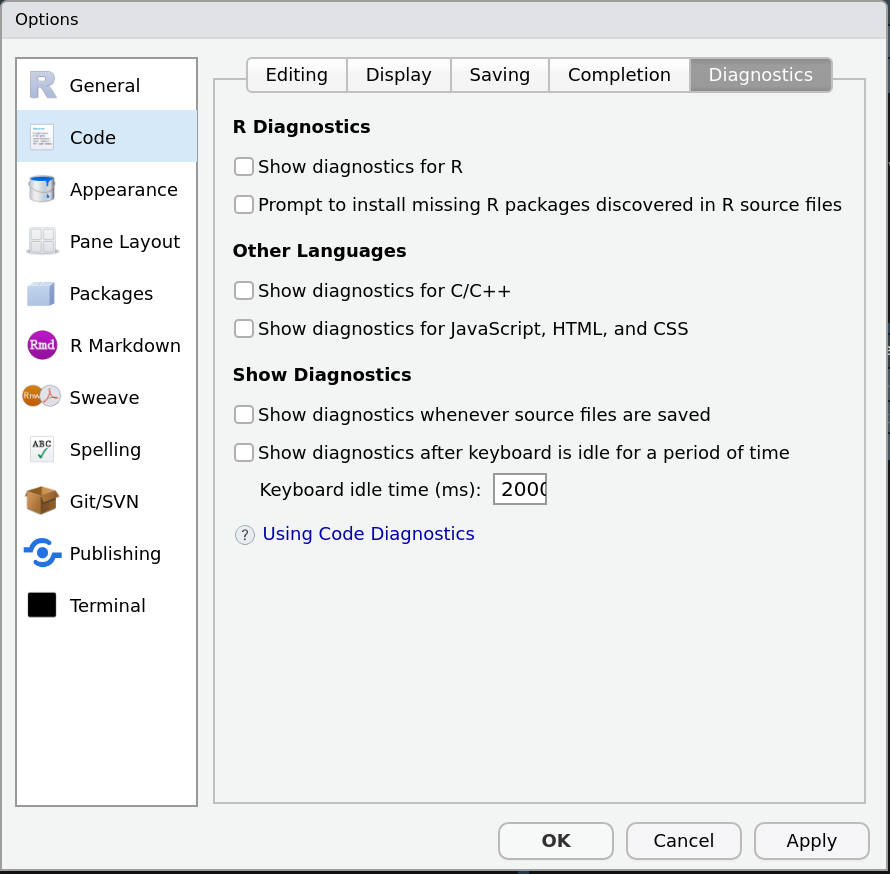Switch to the Editing tab
Image resolution: width=890 pixels, height=874 pixels.
tap(296, 74)
